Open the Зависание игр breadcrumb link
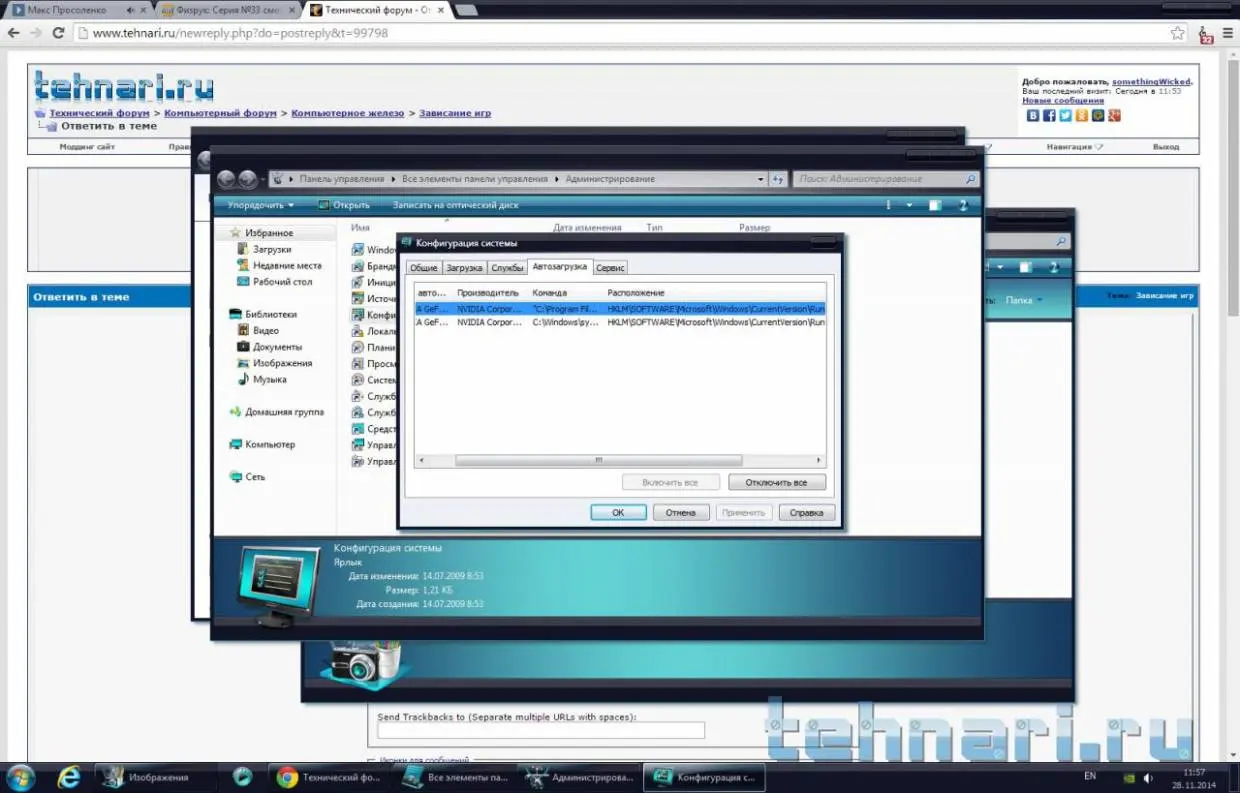The image size is (1240, 793). [455, 113]
